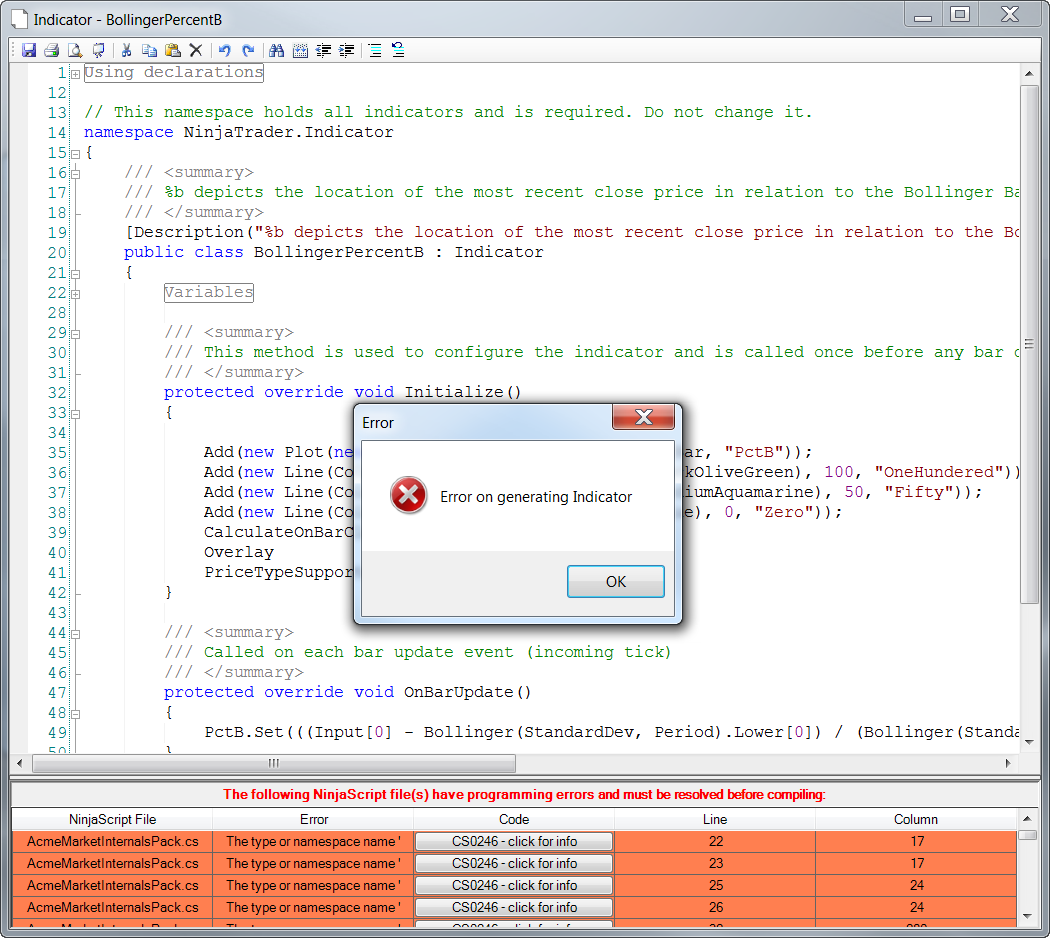Viewport: 1050px width, 938px height.
Task: Collapse the summary comment at line 44
Action: pyautogui.click(x=76, y=634)
